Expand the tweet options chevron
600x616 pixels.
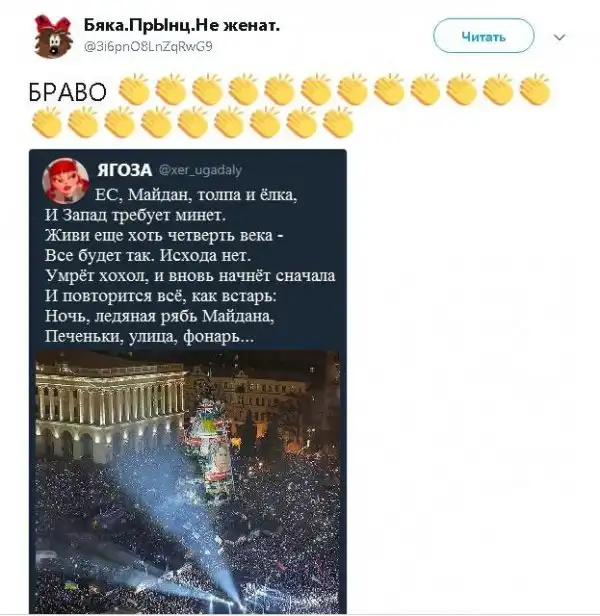(x=559, y=37)
